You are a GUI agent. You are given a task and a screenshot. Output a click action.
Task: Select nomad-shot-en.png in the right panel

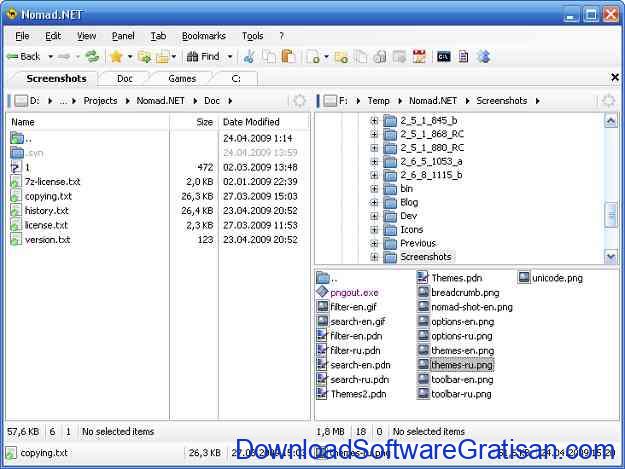click(x=472, y=307)
